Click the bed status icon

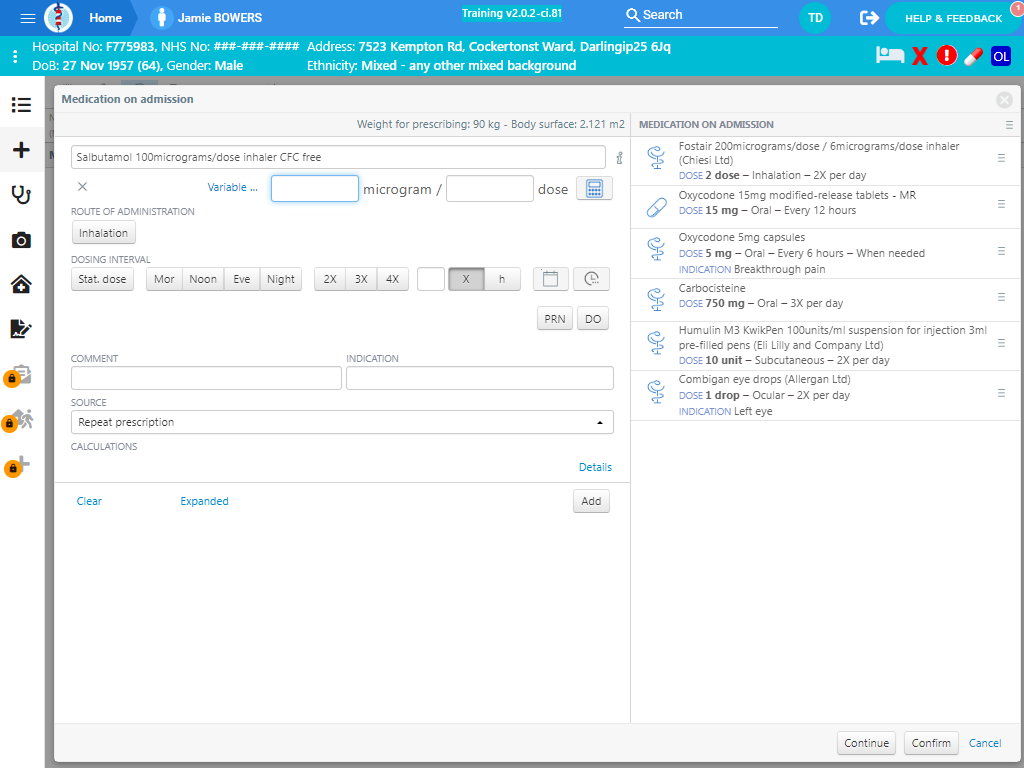point(889,56)
